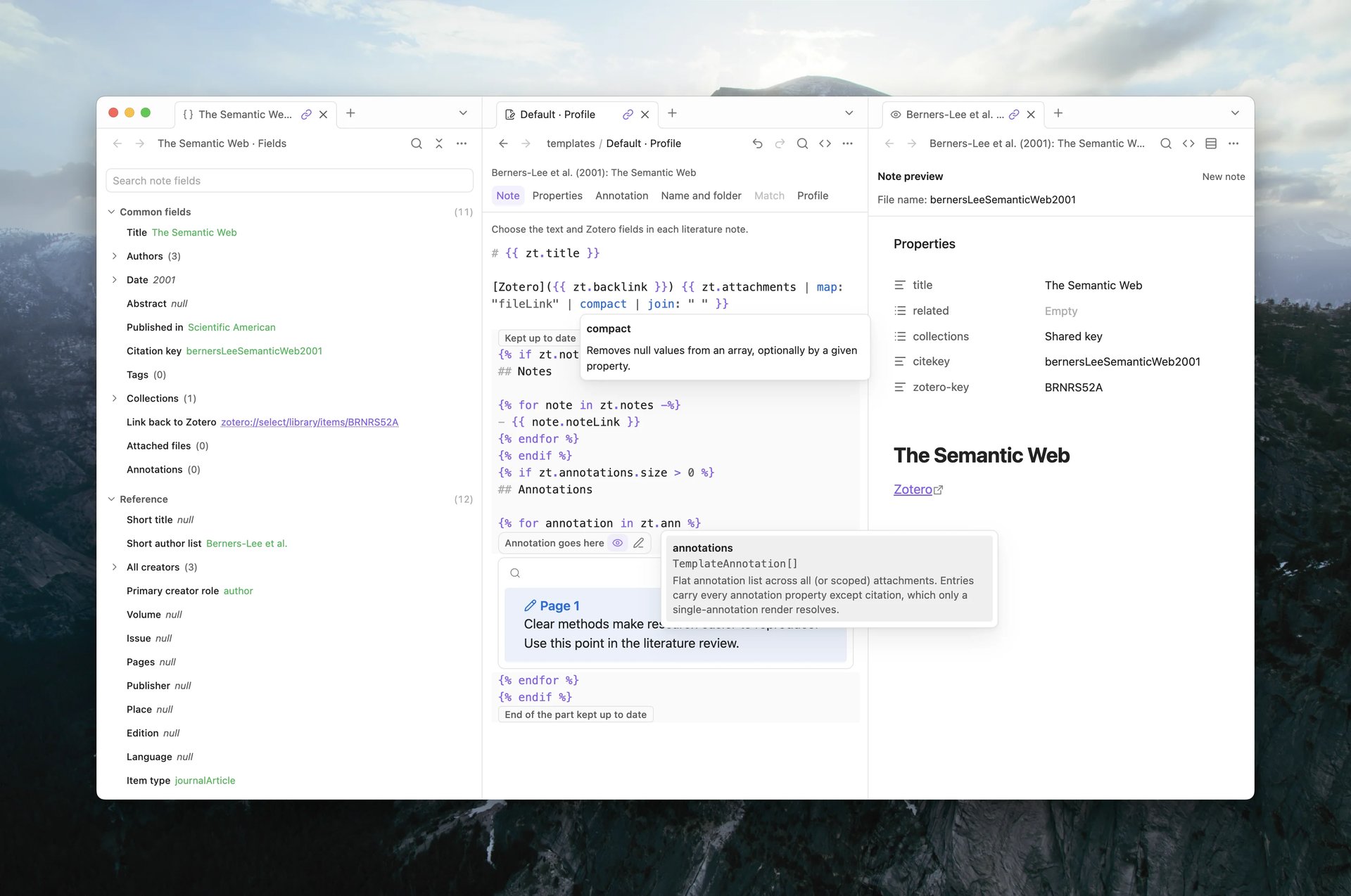Click the Item type journalArticle field
Viewport: 1351px width, 896px height.
coord(181,781)
